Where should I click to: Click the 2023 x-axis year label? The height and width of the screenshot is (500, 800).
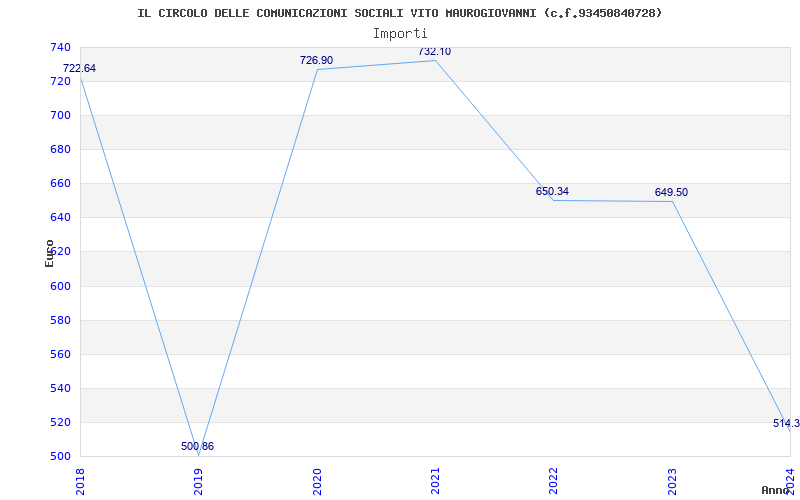(x=672, y=482)
